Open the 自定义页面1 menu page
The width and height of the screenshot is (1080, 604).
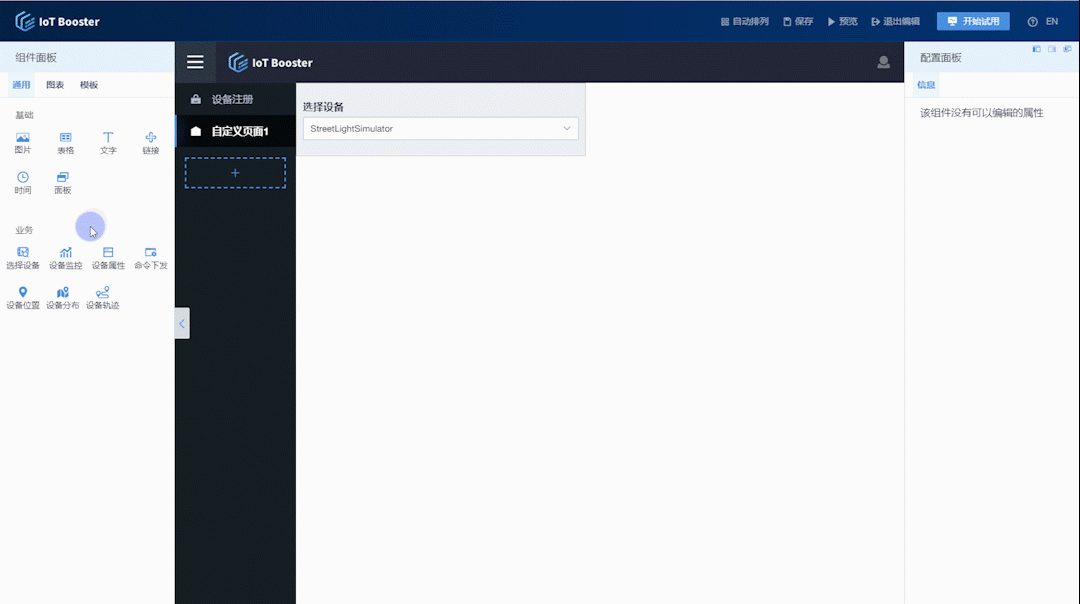point(236,131)
